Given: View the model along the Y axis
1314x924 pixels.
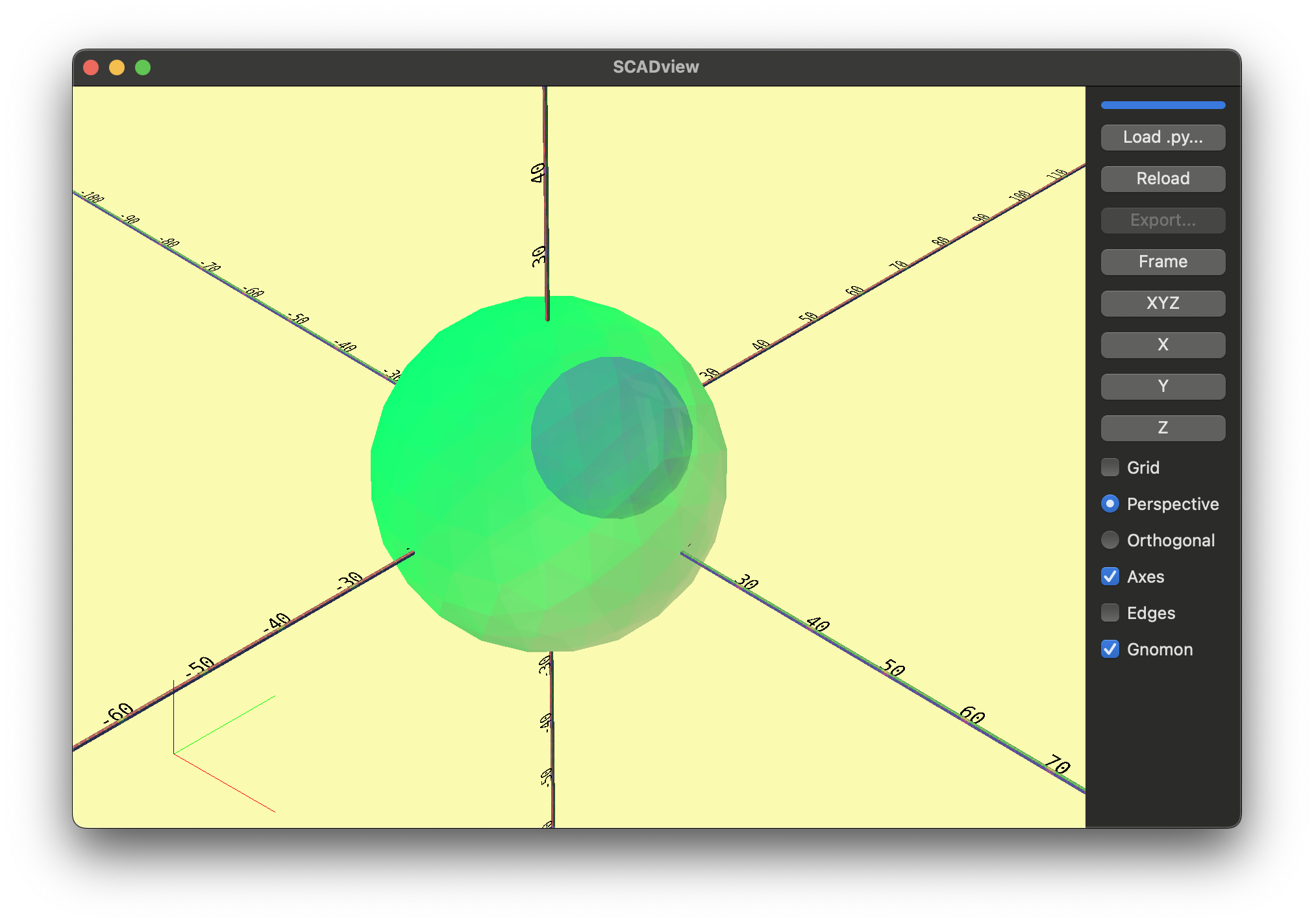Looking at the screenshot, I should point(1162,386).
